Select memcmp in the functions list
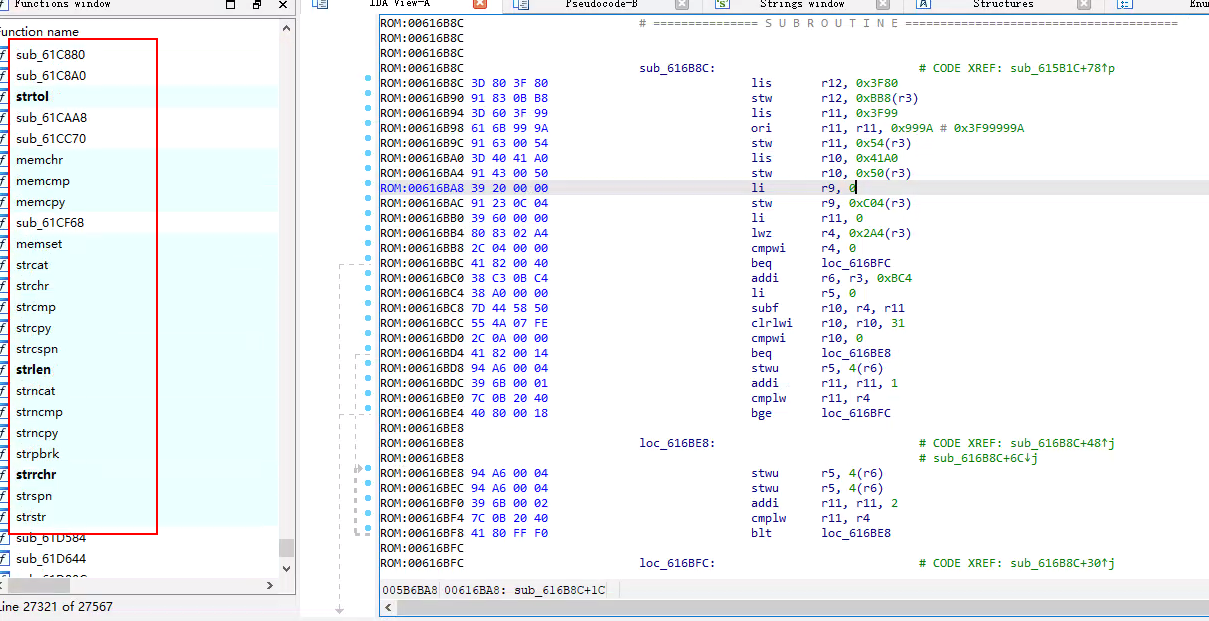 43,180
